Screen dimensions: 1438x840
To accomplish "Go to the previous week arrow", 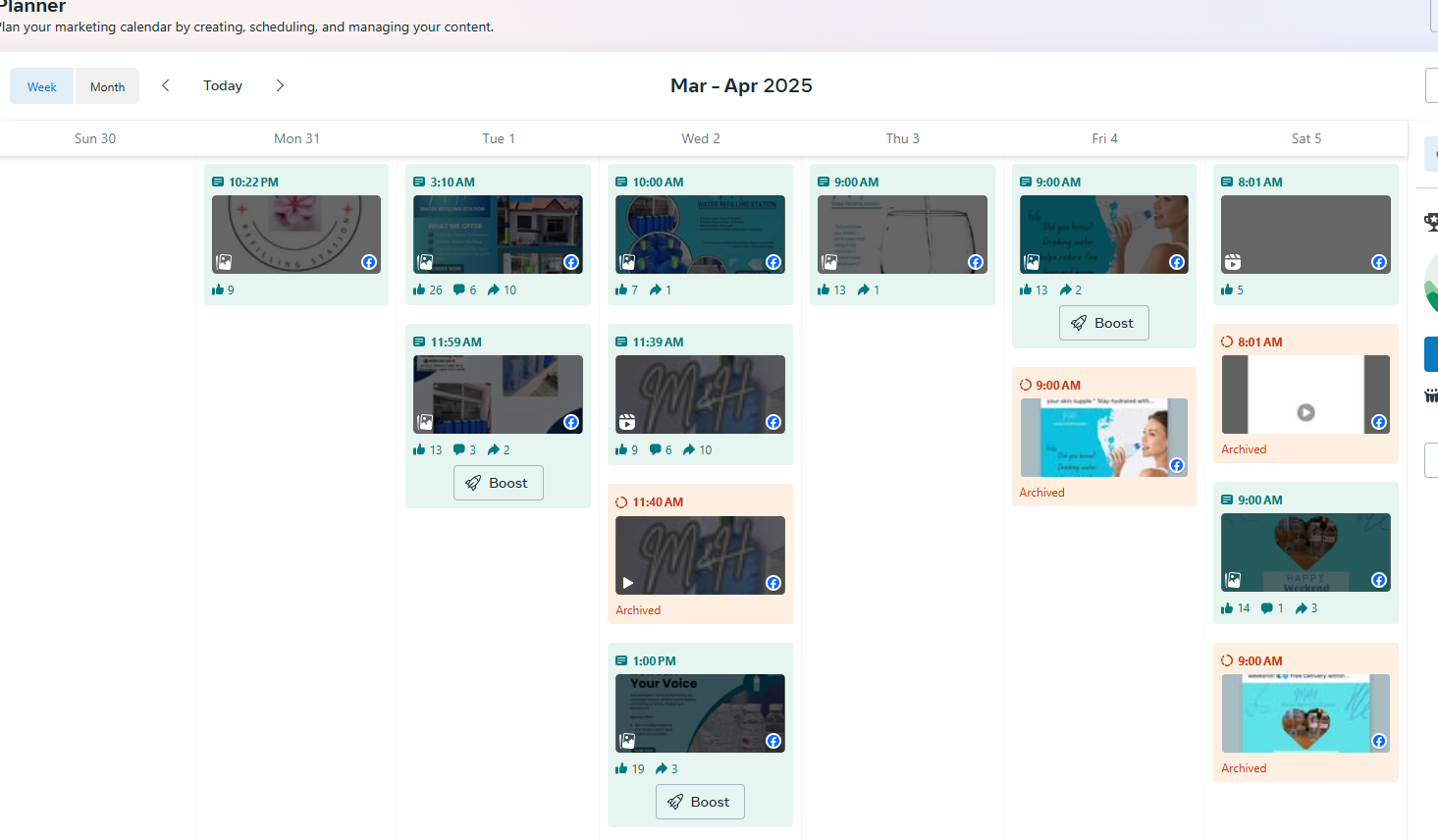I will [x=166, y=85].
